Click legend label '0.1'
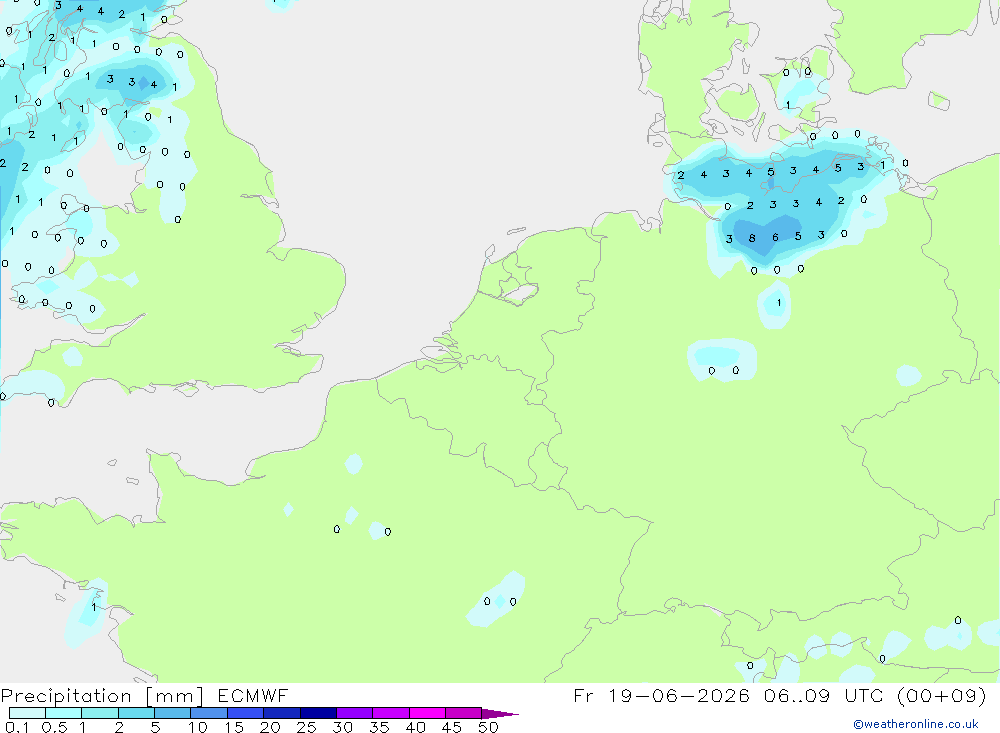This screenshot has height=733, width=1000. pos(17,727)
